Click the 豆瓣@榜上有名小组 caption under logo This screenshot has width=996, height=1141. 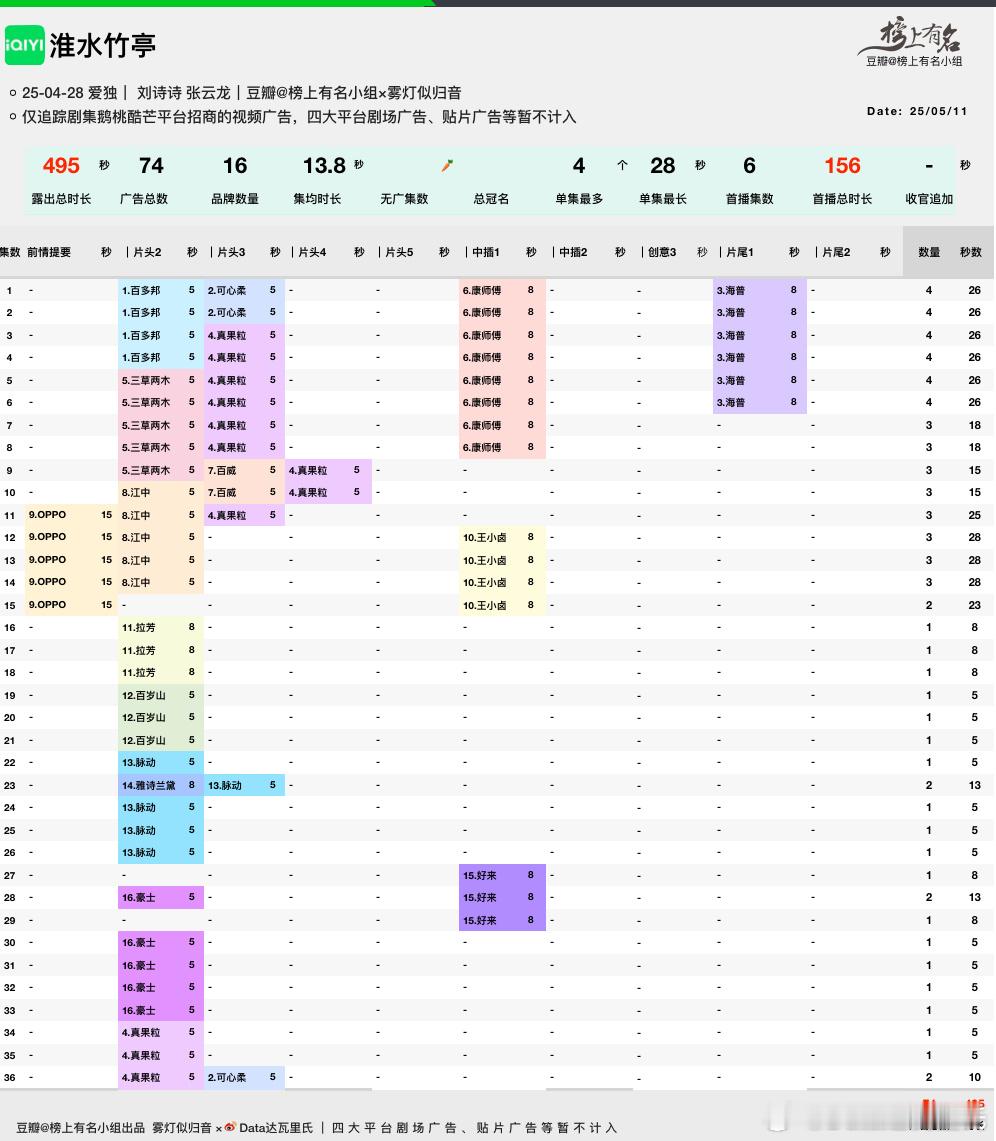tap(914, 61)
